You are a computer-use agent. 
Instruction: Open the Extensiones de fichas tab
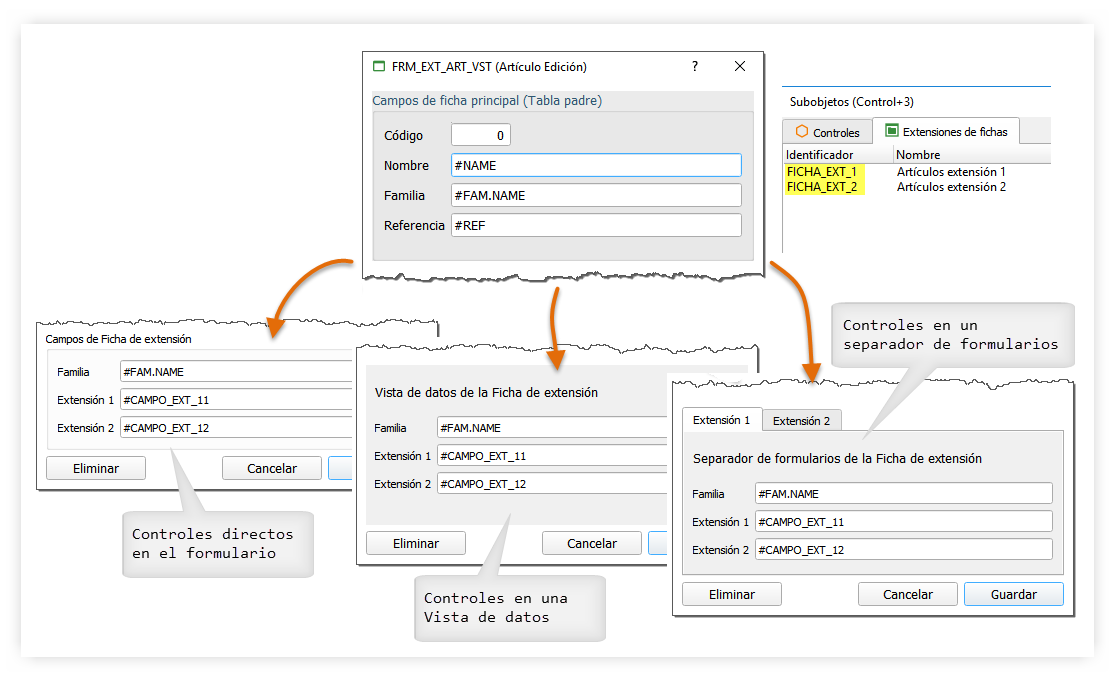[x=945, y=132]
